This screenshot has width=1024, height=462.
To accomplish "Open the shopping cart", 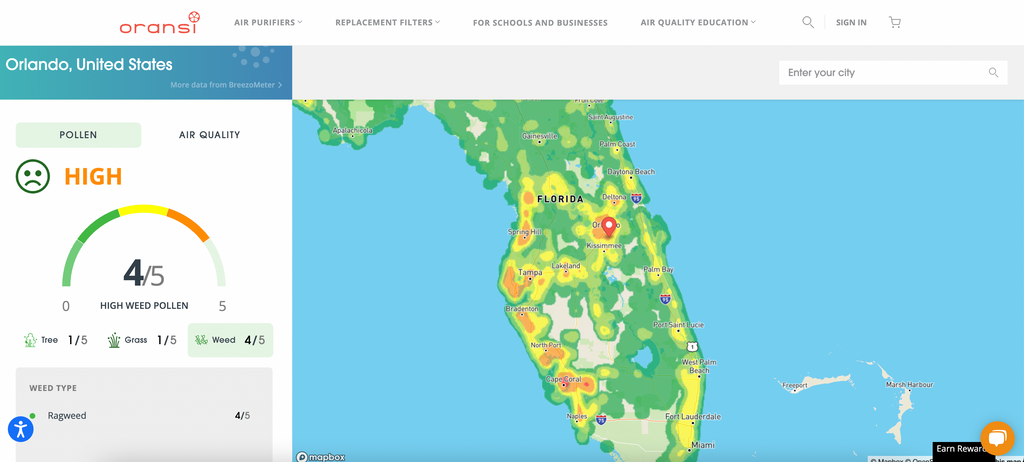I will 894,22.
